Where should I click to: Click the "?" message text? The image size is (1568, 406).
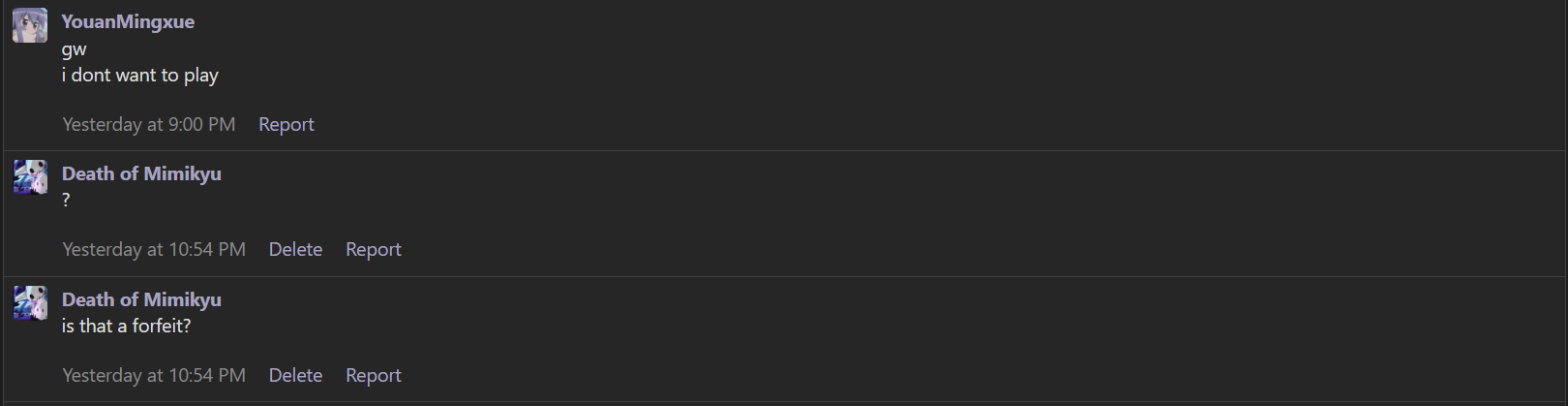pyautogui.click(x=66, y=200)
